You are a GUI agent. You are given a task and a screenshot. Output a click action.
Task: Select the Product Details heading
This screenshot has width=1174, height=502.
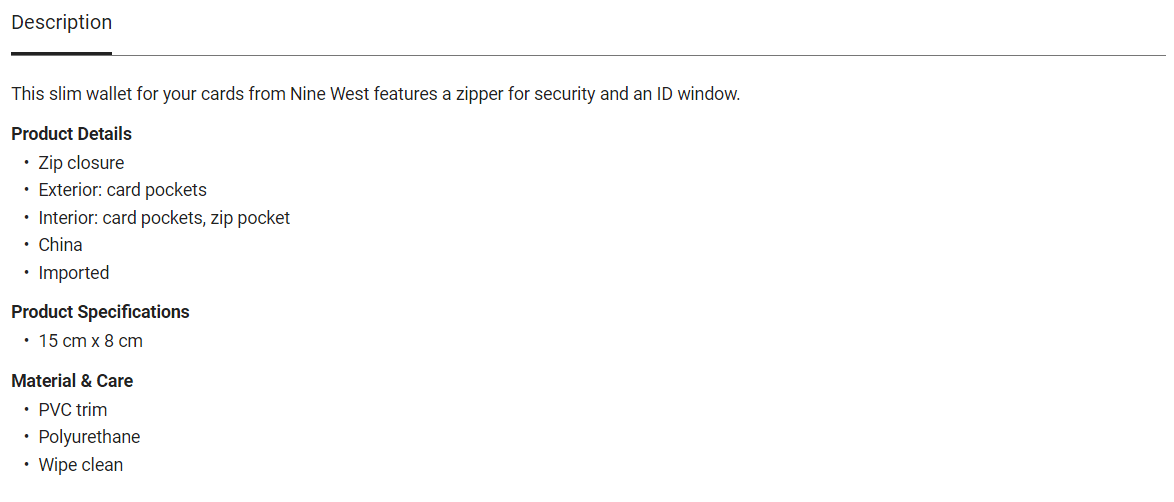click(72, 134)
